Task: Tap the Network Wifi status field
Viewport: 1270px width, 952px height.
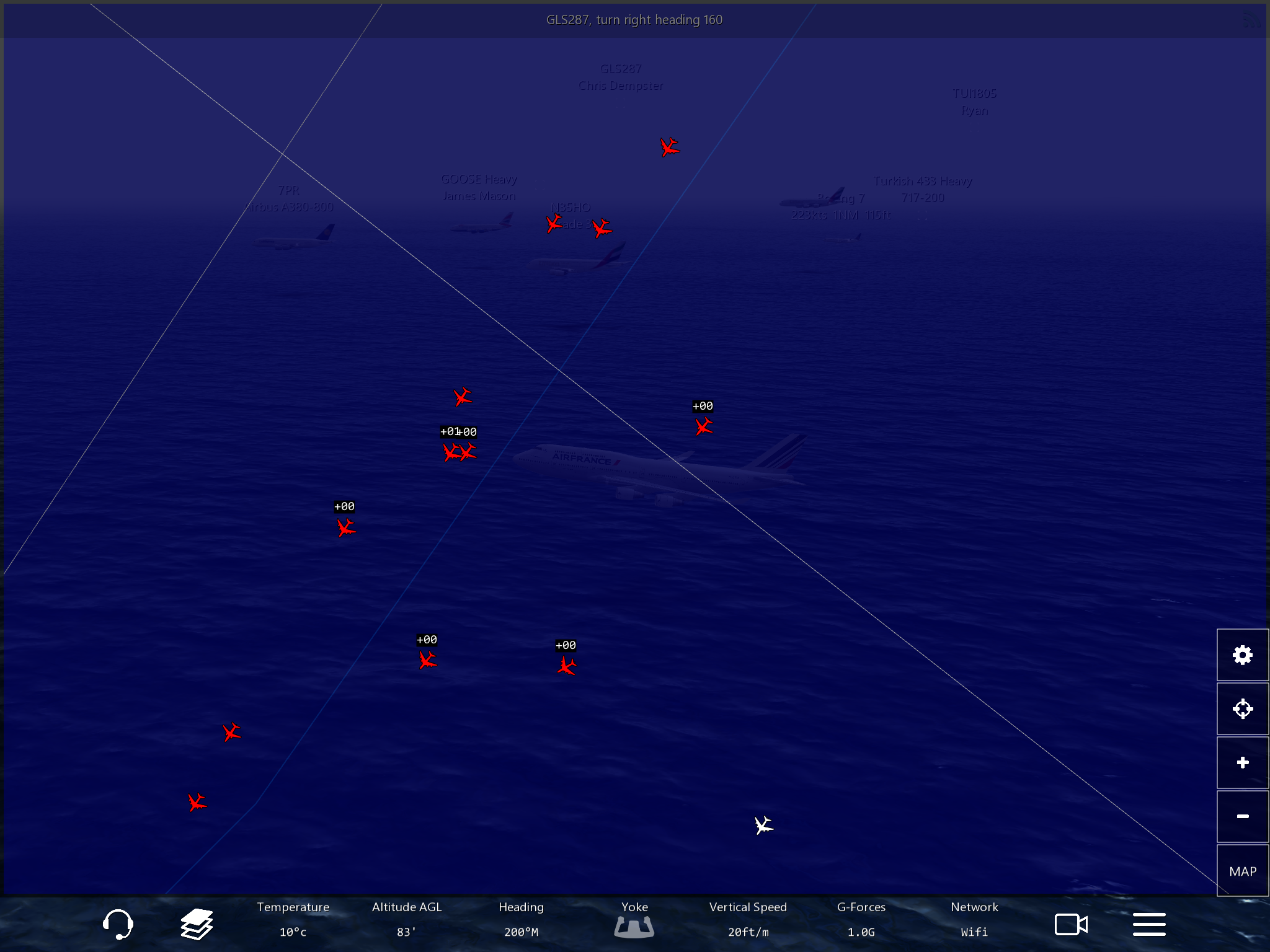Action: [x=974, y=919]
